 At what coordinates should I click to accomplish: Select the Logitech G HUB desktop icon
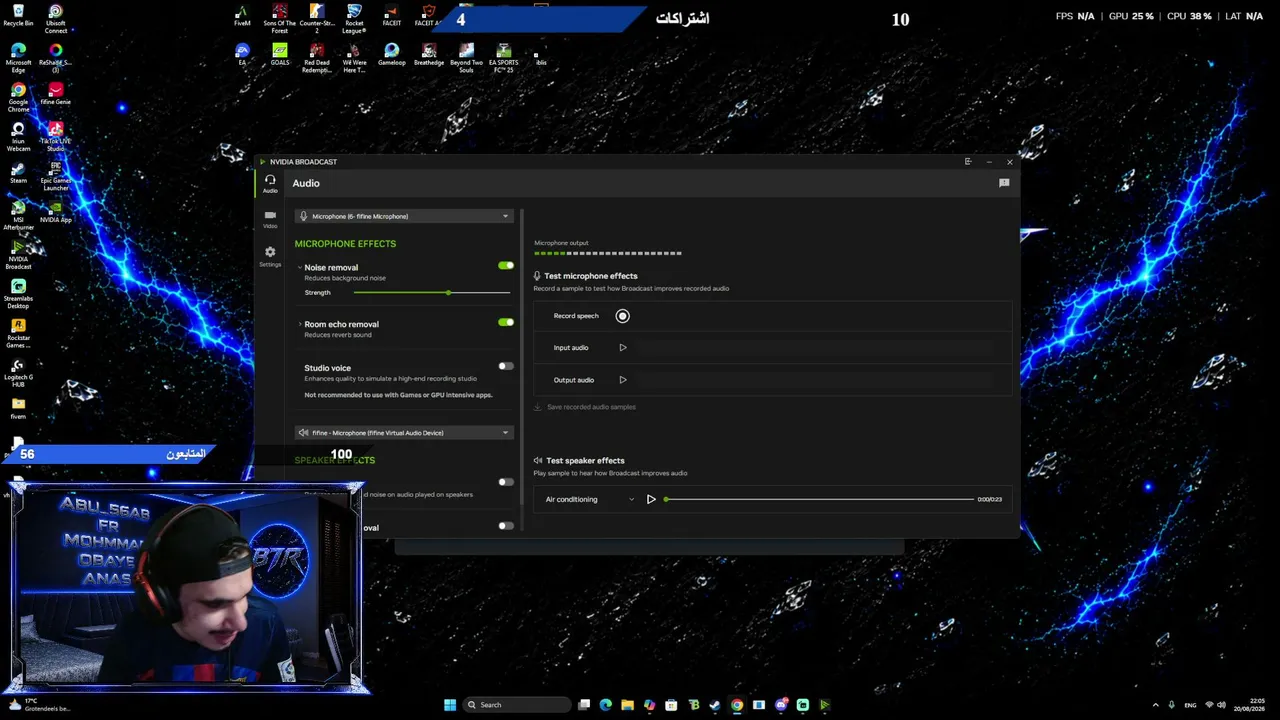[x=18, y=373]
